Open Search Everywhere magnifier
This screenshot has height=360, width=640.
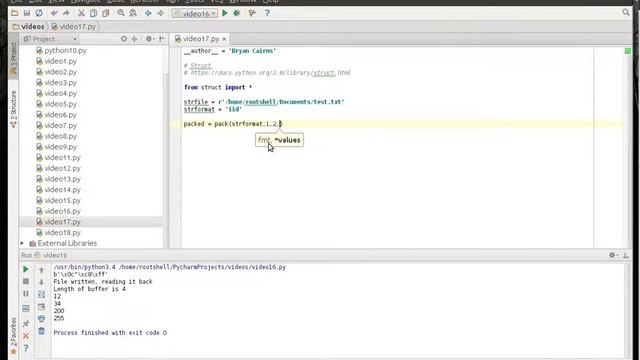[x=626, y=13]
